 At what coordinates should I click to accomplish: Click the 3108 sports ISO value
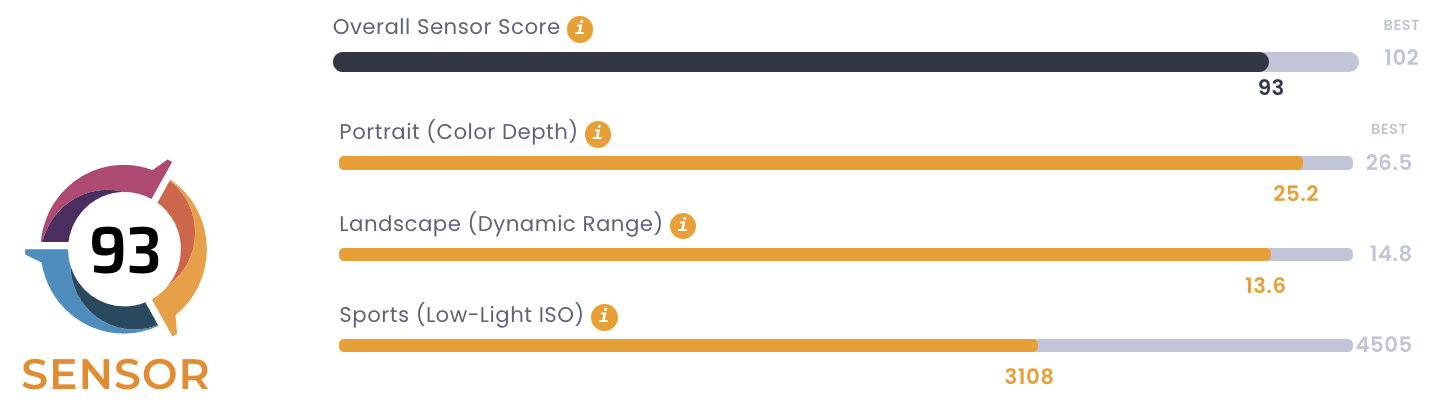tap(1029, 378)
